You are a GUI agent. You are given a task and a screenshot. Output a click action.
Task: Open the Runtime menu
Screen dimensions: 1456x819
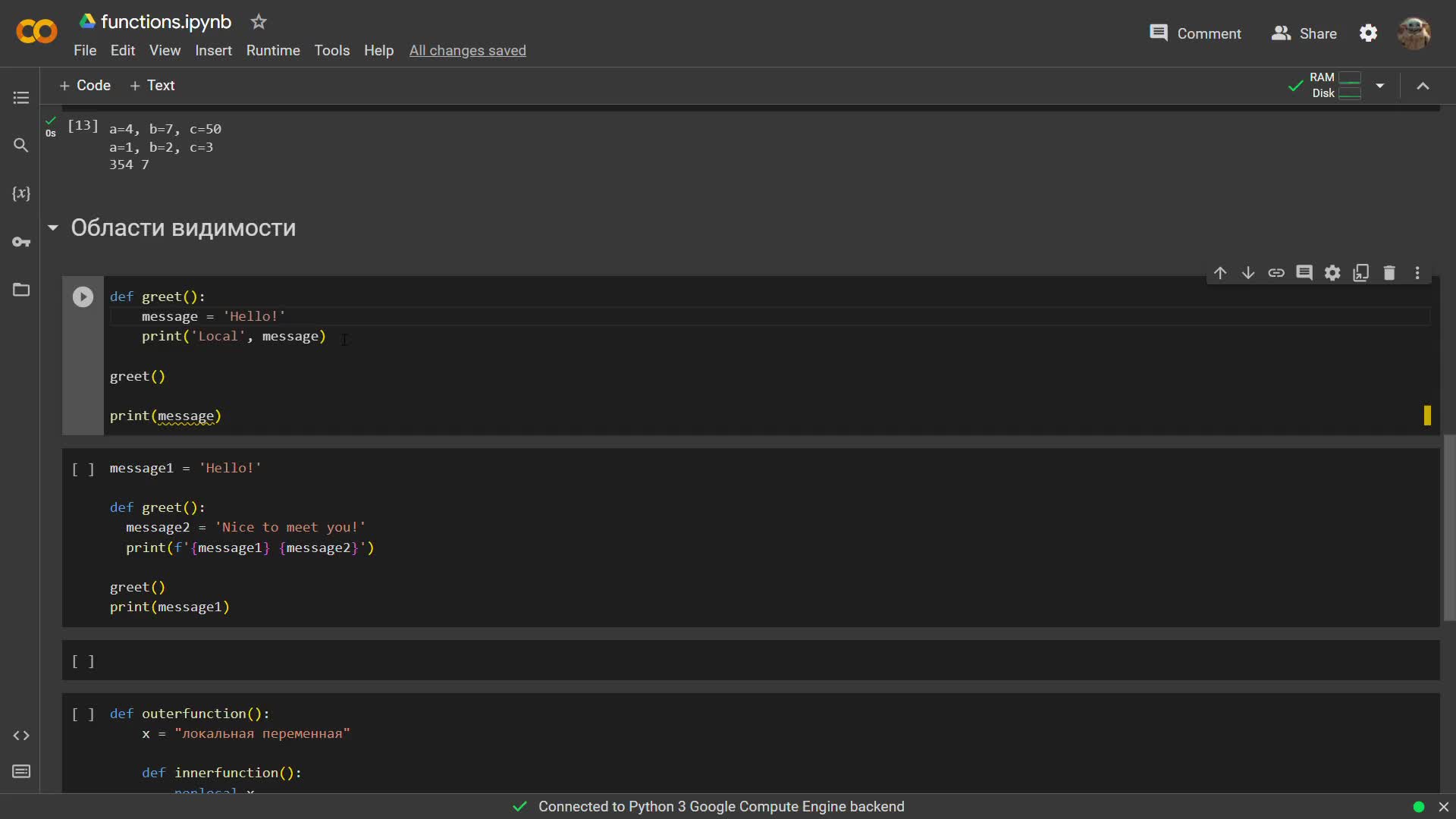point(273,50)
